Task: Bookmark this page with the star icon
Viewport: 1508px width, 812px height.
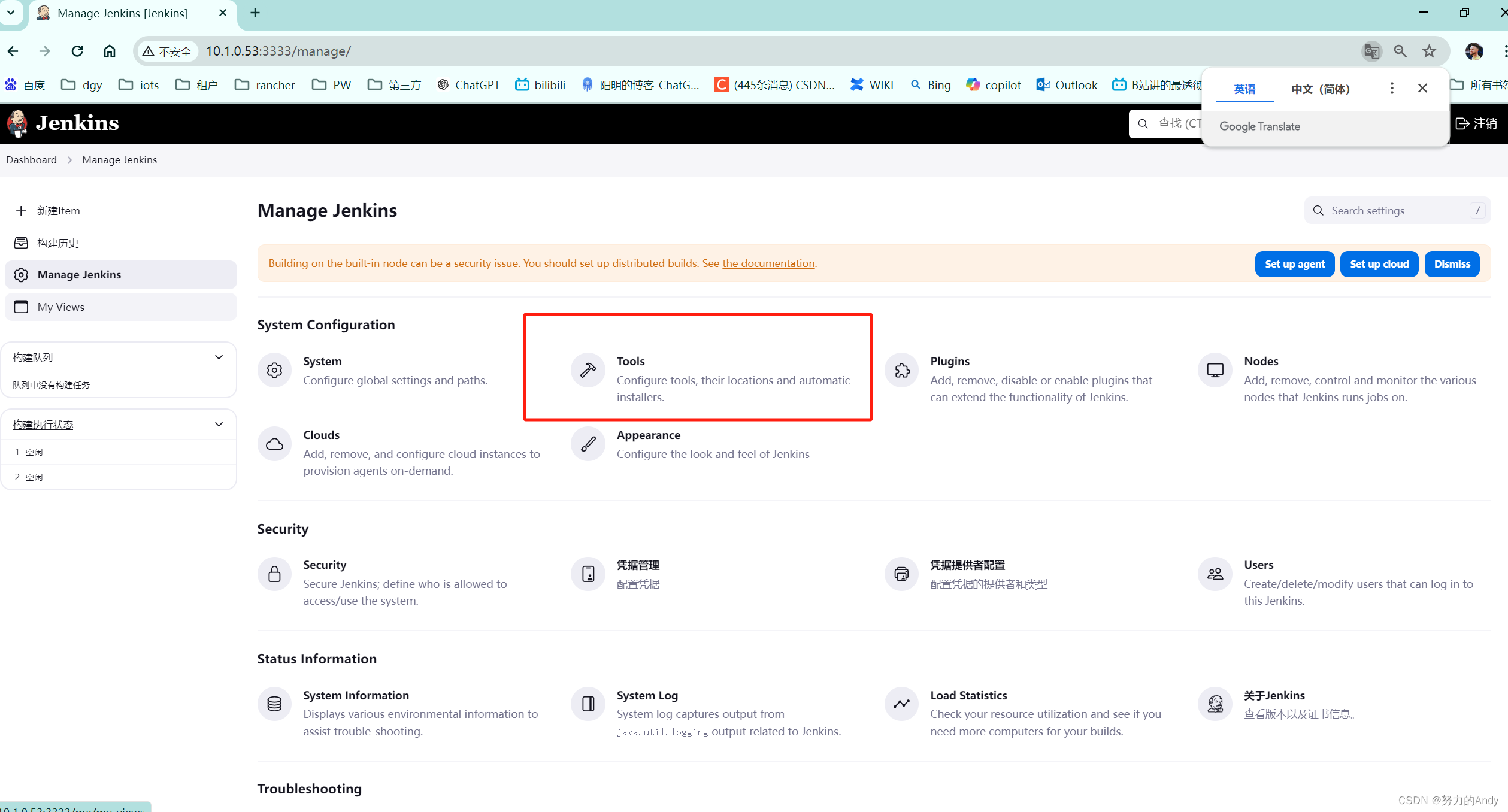Action: click(1430, 51)
